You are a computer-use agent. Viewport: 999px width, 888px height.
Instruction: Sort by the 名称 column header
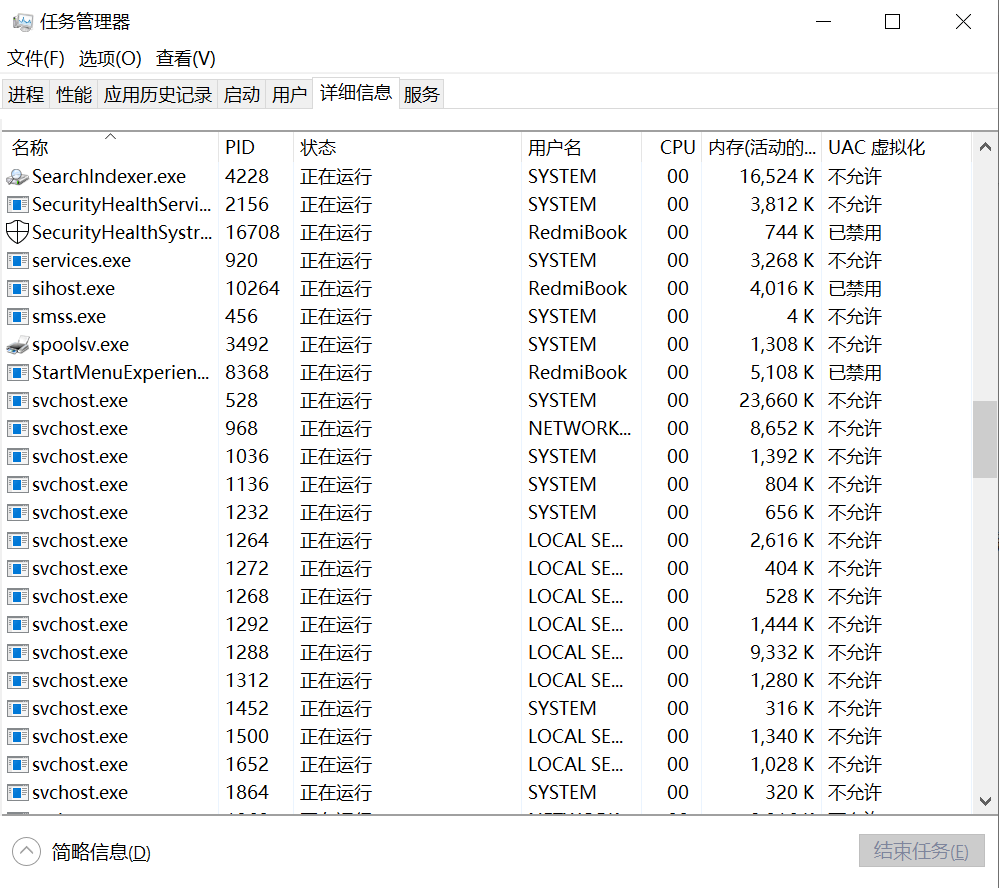(110, 147)
